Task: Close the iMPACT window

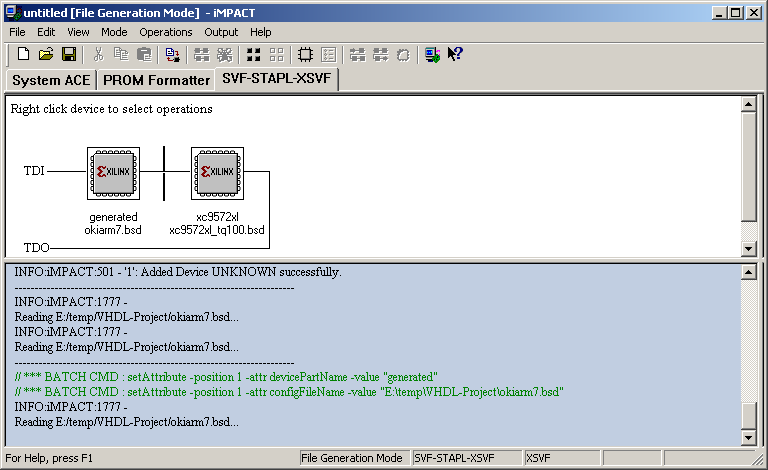Action: (754, 13)
